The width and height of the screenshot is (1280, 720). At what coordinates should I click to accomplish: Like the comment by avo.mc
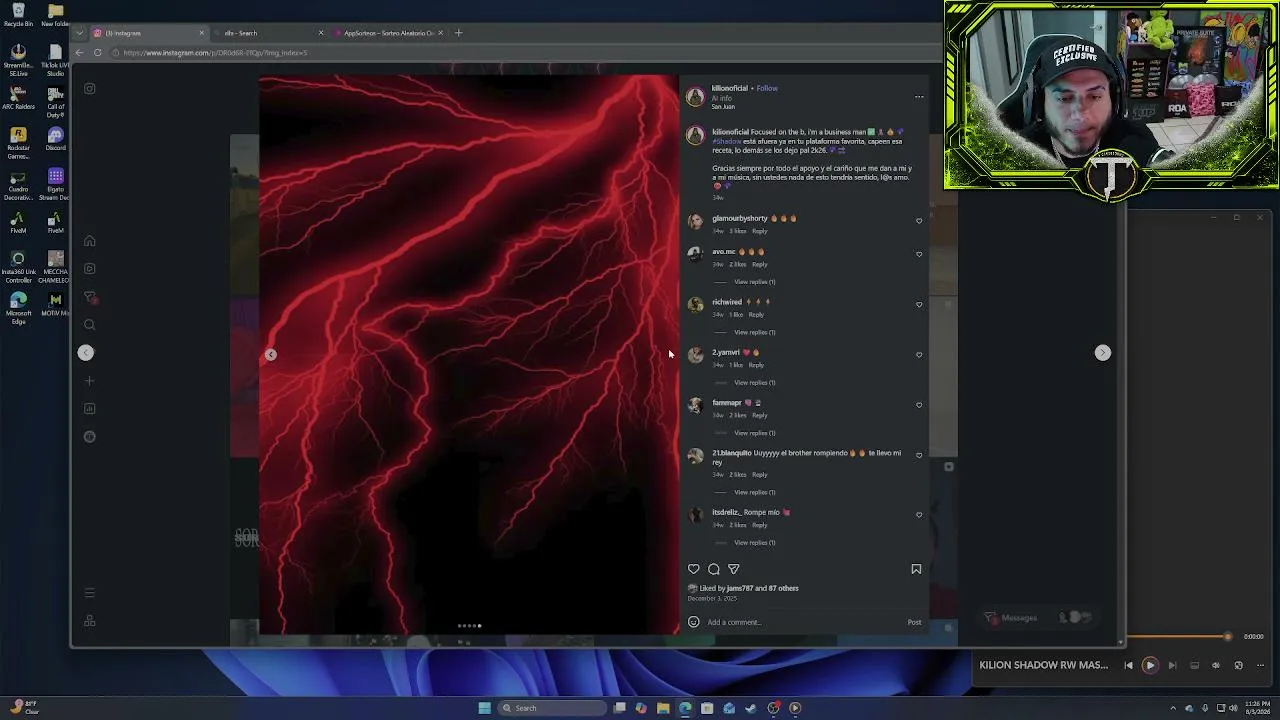tap(919, 254)
